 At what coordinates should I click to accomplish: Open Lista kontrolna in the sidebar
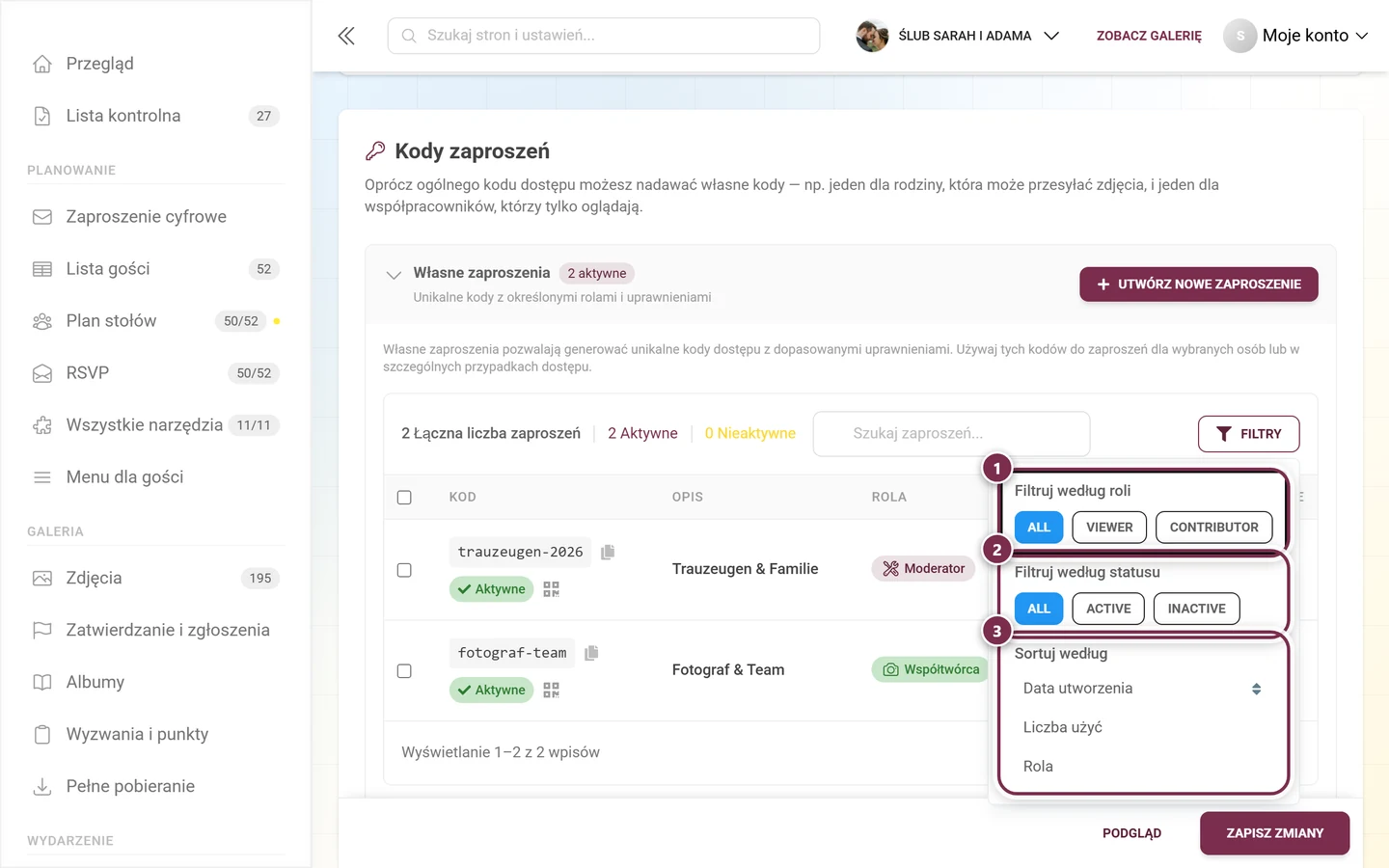(155, 116)
